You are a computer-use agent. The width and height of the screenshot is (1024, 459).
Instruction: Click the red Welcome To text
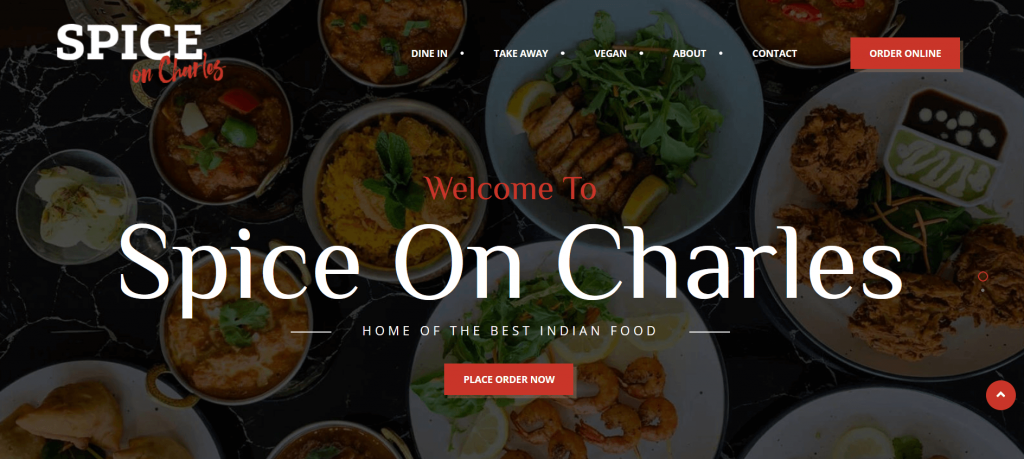pos(511,189)
